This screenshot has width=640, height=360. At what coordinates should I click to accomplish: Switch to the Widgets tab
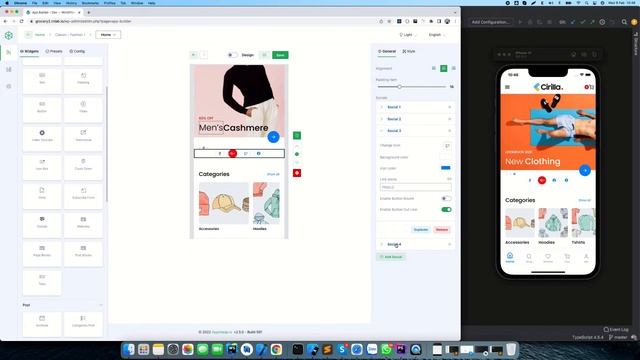[29, 51]
